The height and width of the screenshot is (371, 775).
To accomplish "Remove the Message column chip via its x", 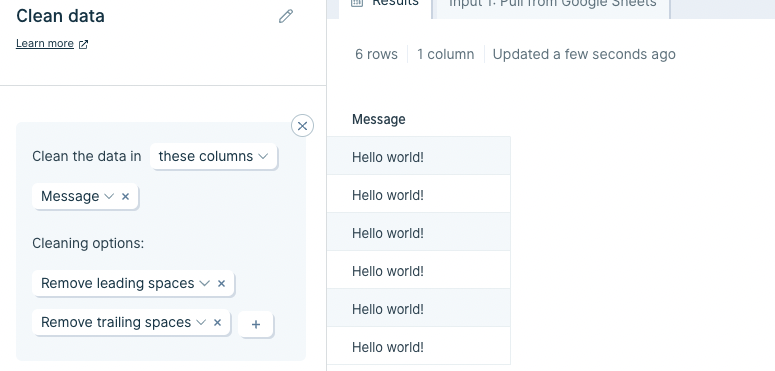I will [x=126, y=197].
